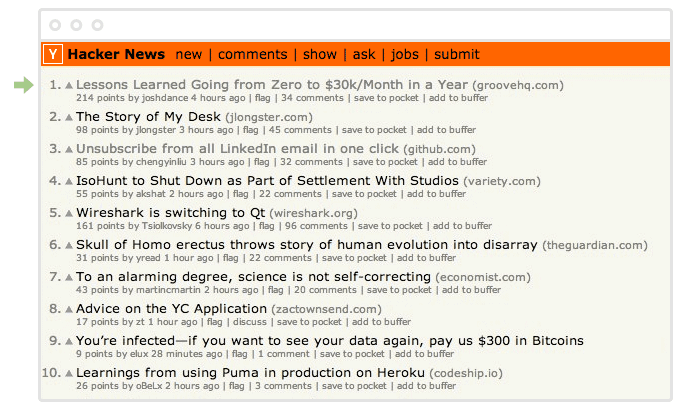
Task: Open 'Lessons Learned Going from Zero' article
Action: pyautogui.click(x=271, y=85)
